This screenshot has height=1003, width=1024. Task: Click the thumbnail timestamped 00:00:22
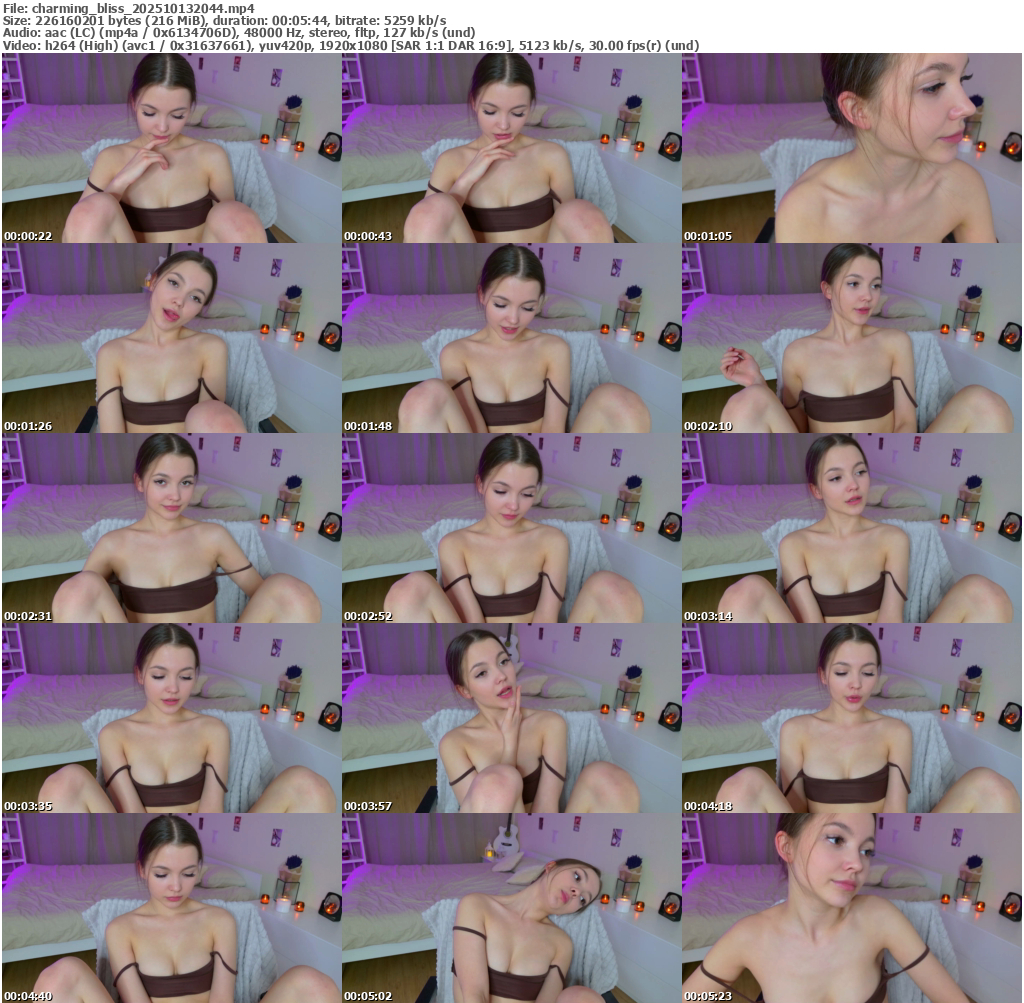point(171,148)
